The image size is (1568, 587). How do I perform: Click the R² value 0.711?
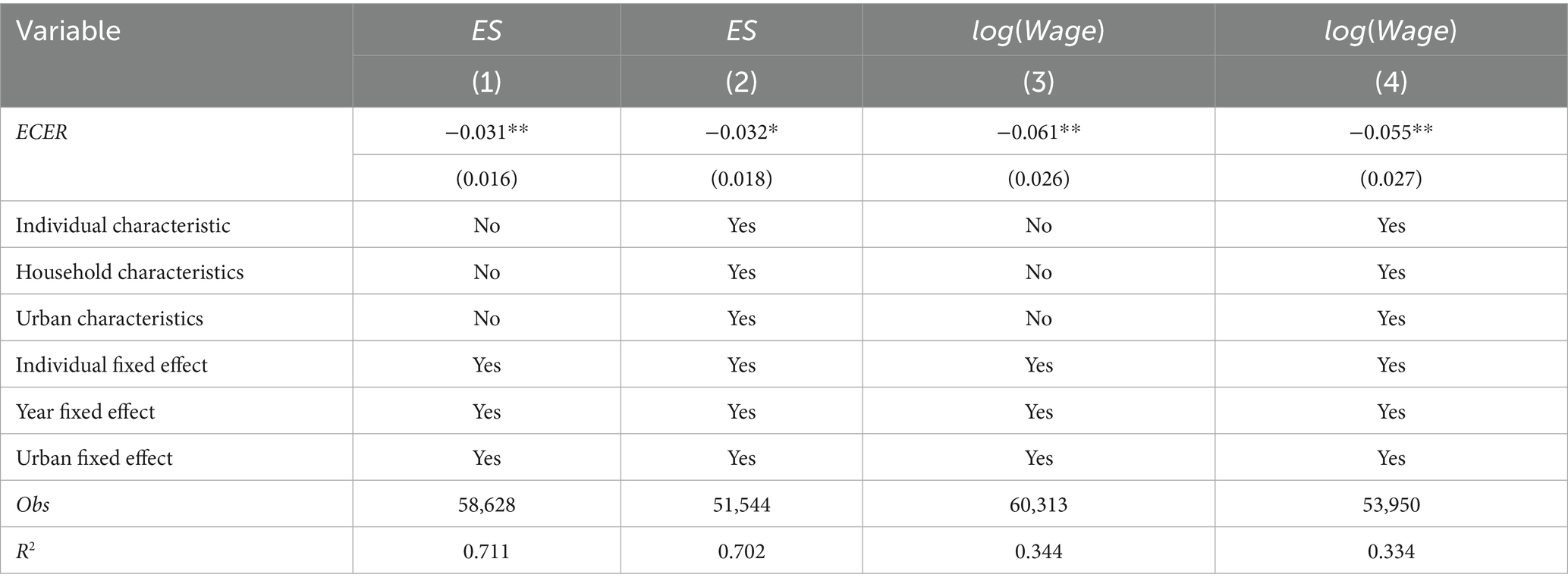pyautogui.click(x=486, y=551)
